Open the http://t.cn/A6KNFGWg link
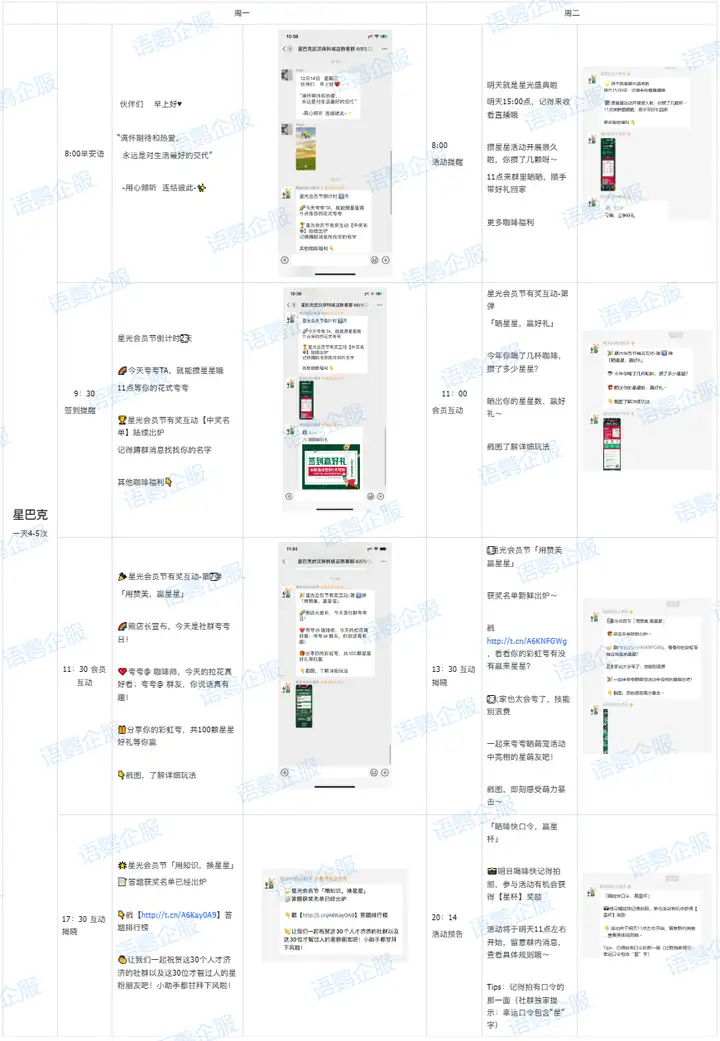 [527, 641]
